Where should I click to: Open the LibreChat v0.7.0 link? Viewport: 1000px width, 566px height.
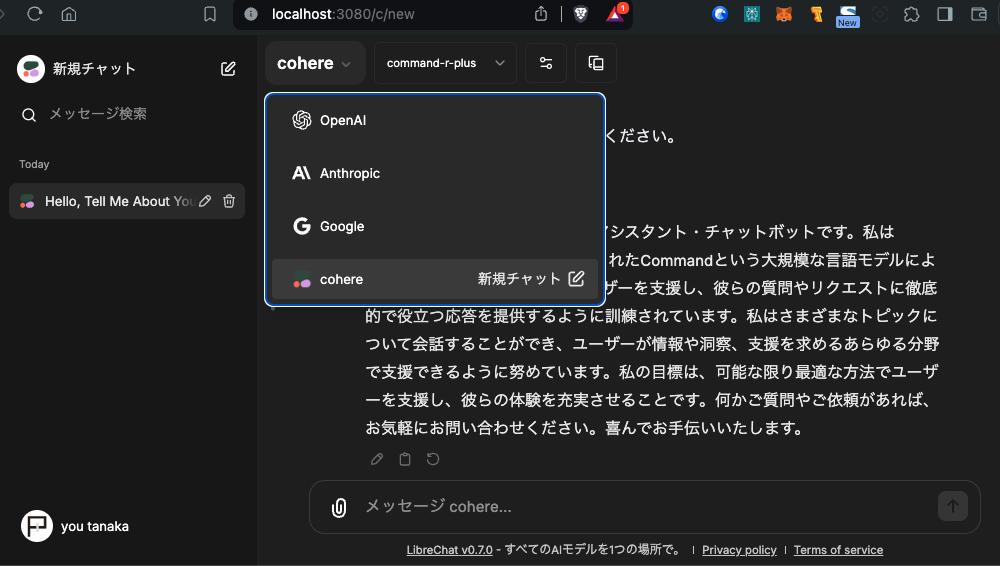(x=450, y=550)
